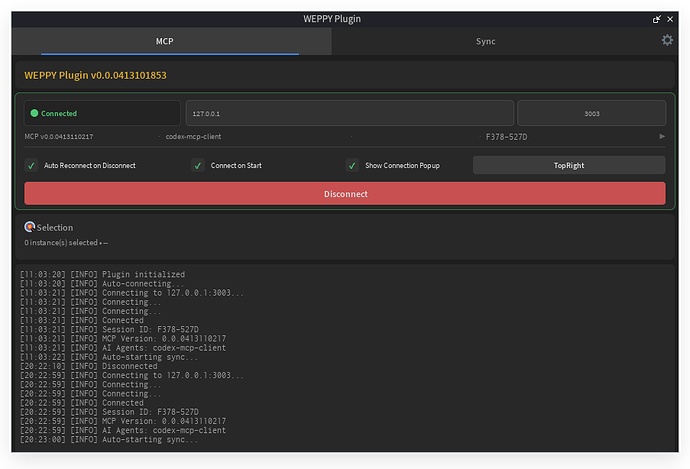Image resolution: width=690 pixels, height=469 pixels.
Task: Close the WEPPY Plugin window
Action: (x=670, y=19)
